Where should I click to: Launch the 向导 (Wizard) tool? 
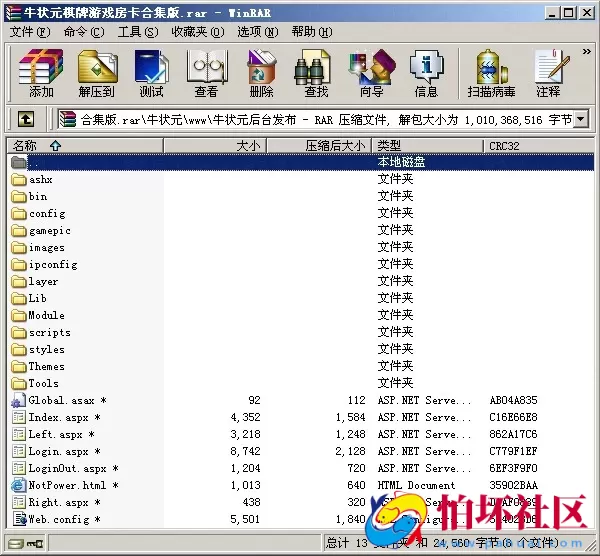[x=371, y=73]
